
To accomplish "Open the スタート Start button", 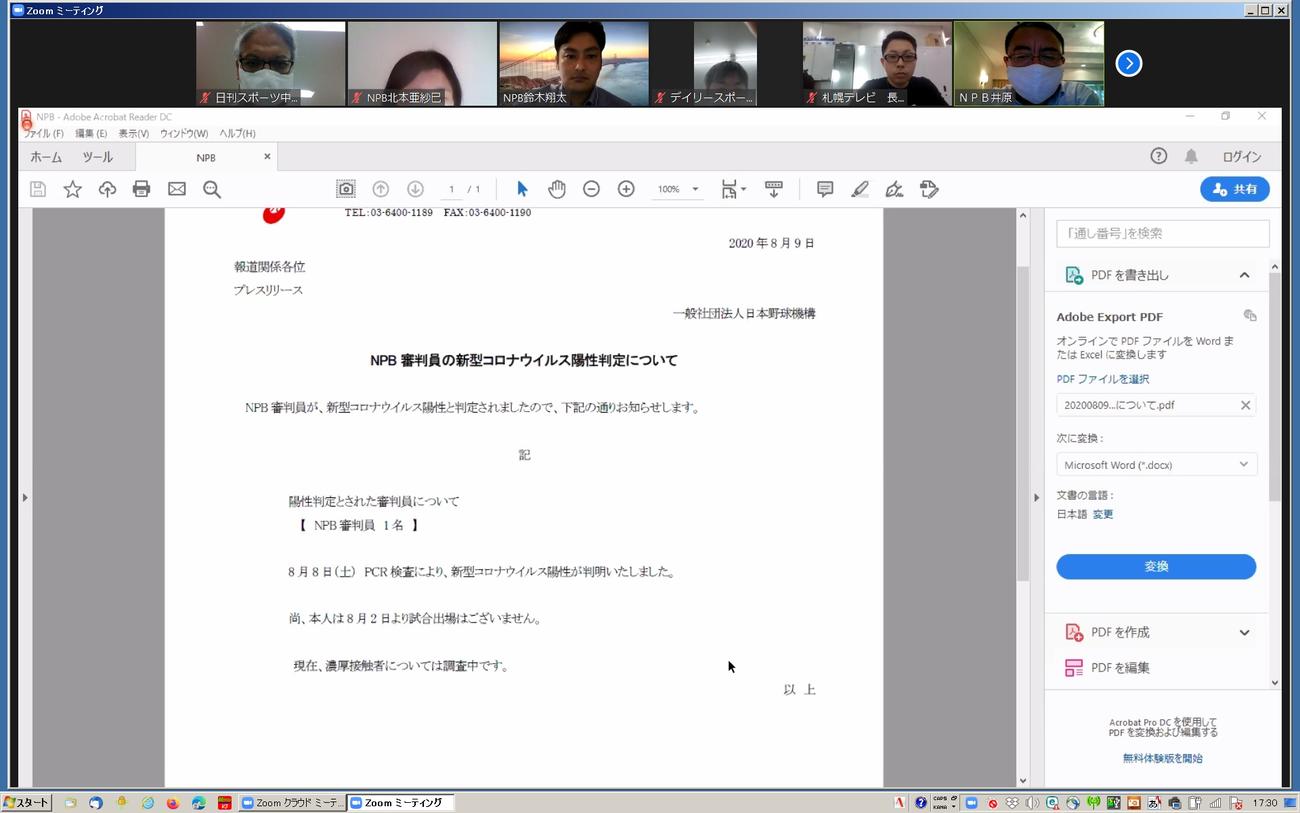I will pyautogui.click(x=26, y=803).
